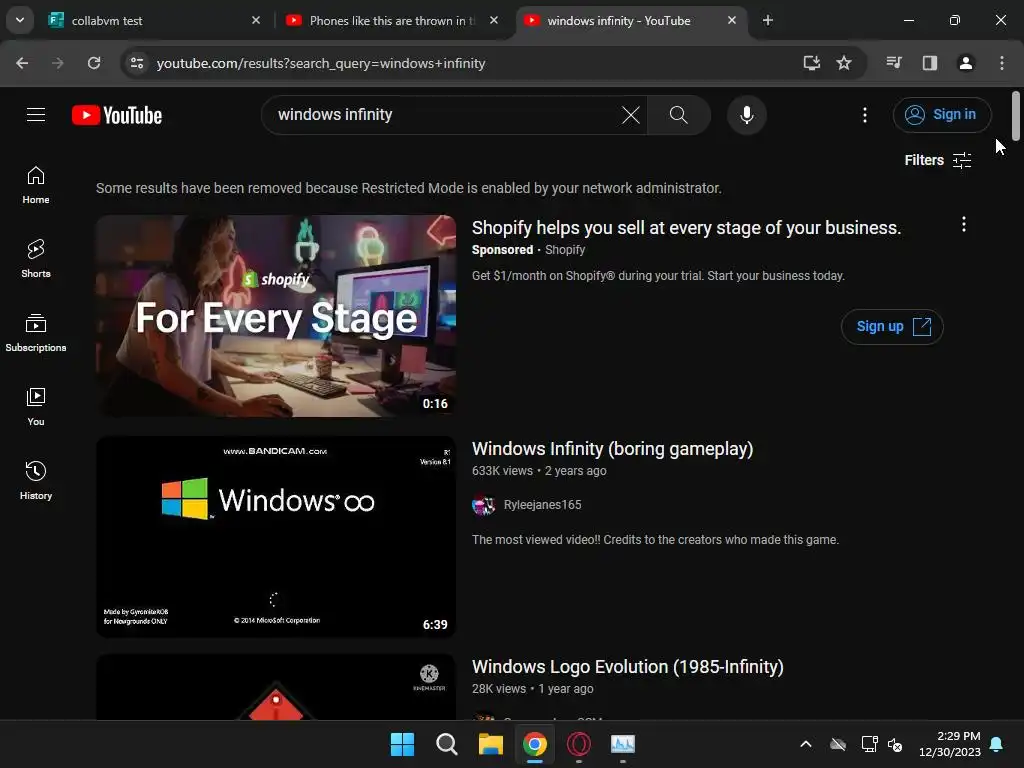The image size is (1024, 768).
Task: Open Opera from the taskbar
Action: click(579, 744)
